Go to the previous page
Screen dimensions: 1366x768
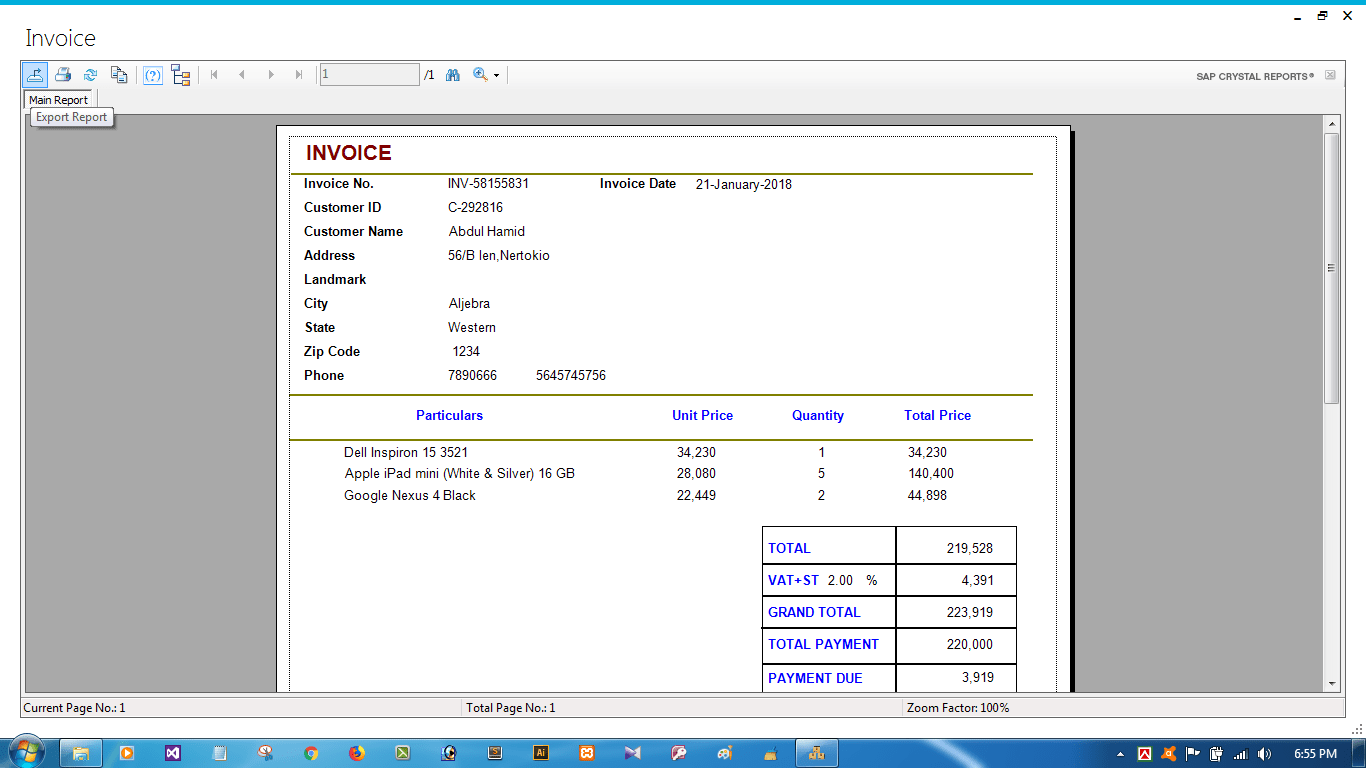242,75
